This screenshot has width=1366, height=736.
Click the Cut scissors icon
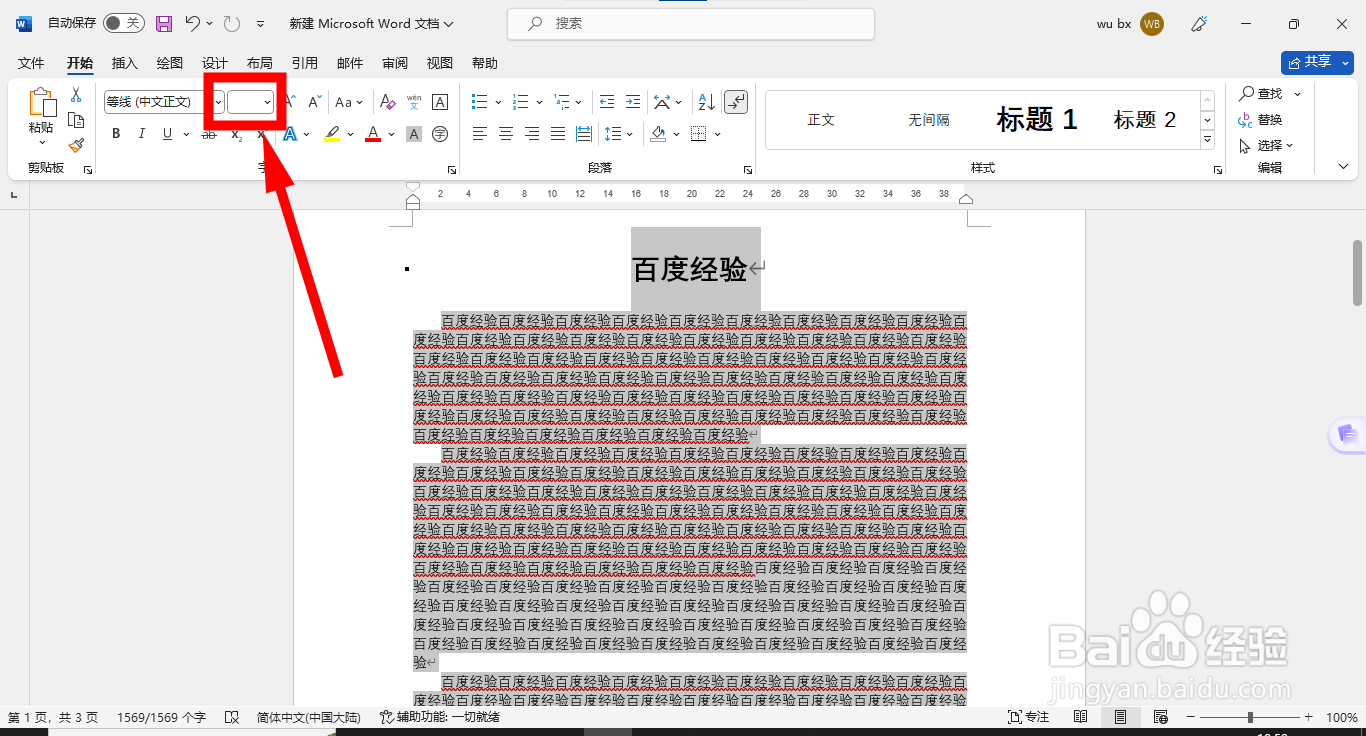[x=76, y=95]
